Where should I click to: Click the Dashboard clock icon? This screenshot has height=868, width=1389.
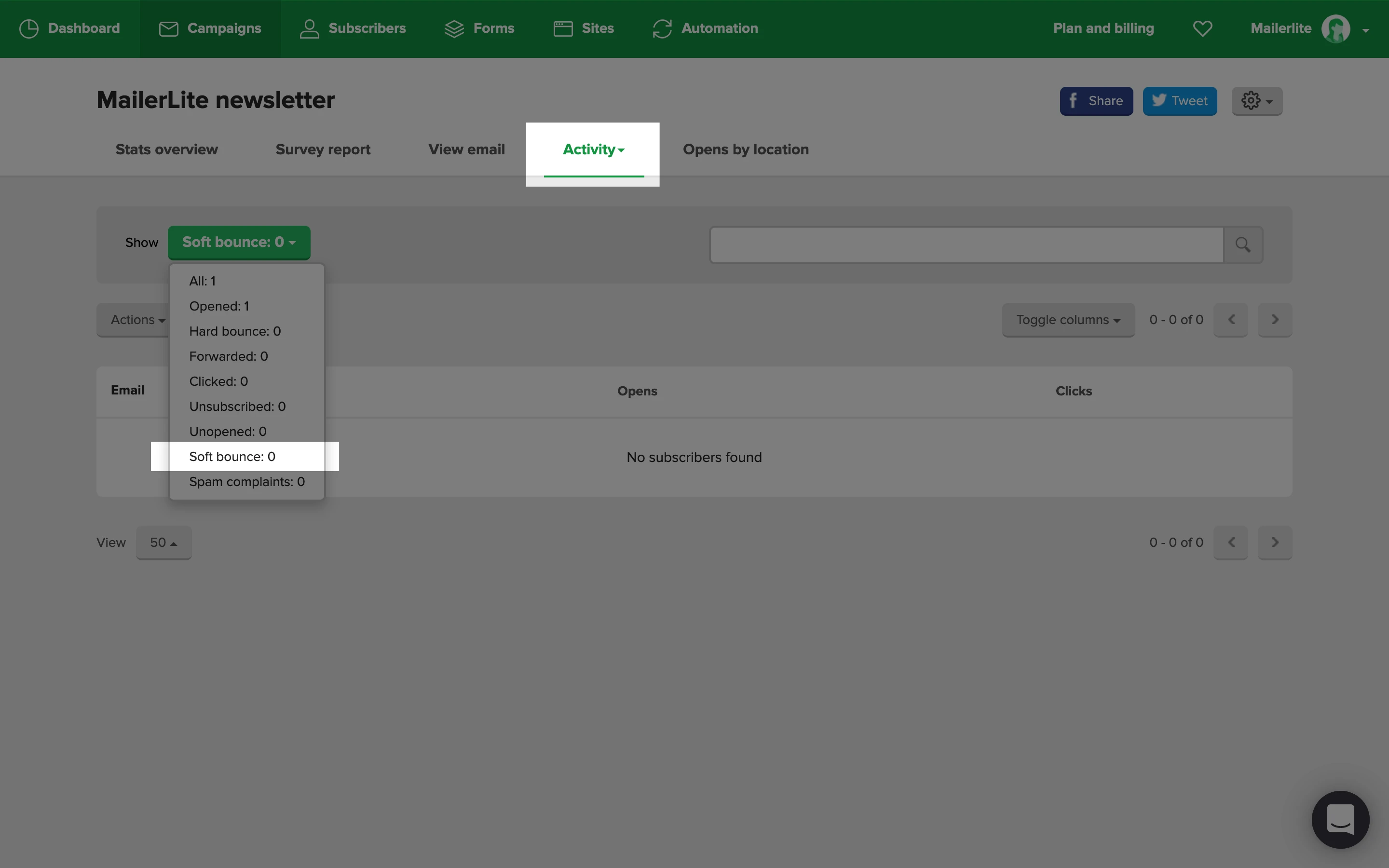(x=29, y=29)
